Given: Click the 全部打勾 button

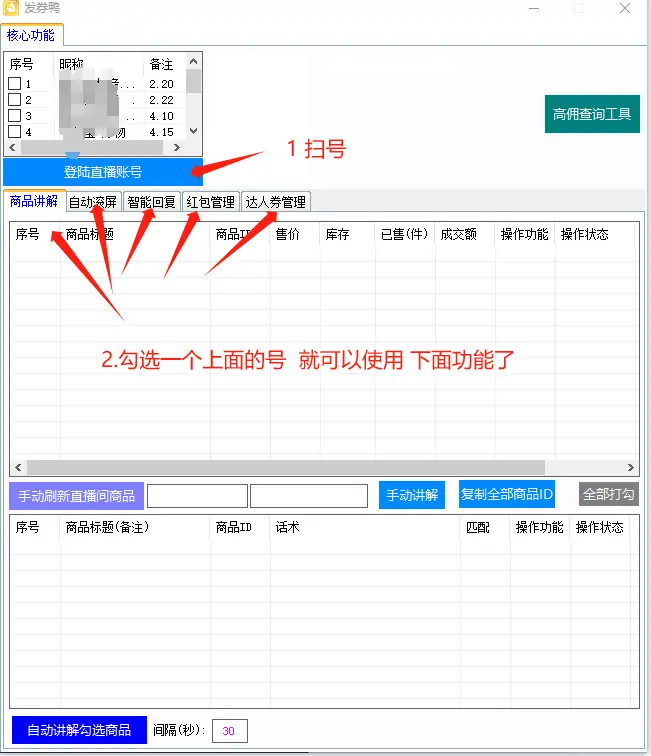Looking at the screenshot, I should (x=609, y=494).
